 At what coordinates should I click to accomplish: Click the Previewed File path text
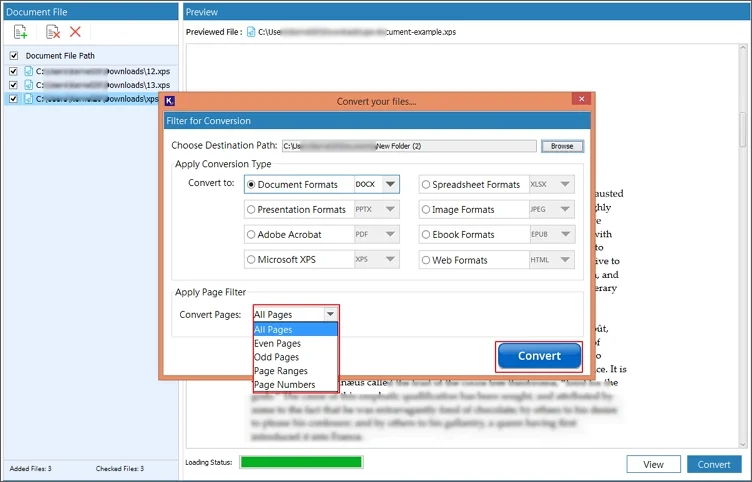(357, 32)
